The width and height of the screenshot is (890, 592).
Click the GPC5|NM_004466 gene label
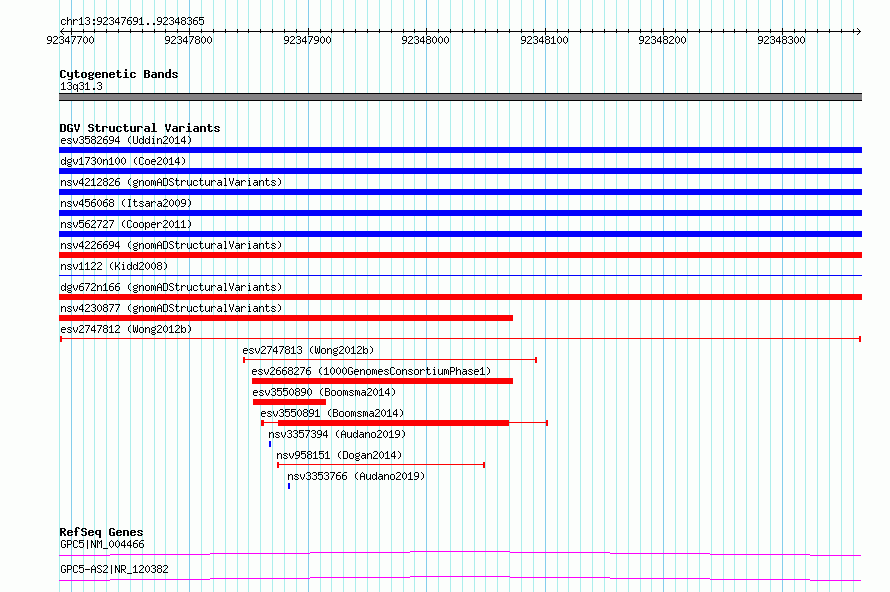coord(102,544)
